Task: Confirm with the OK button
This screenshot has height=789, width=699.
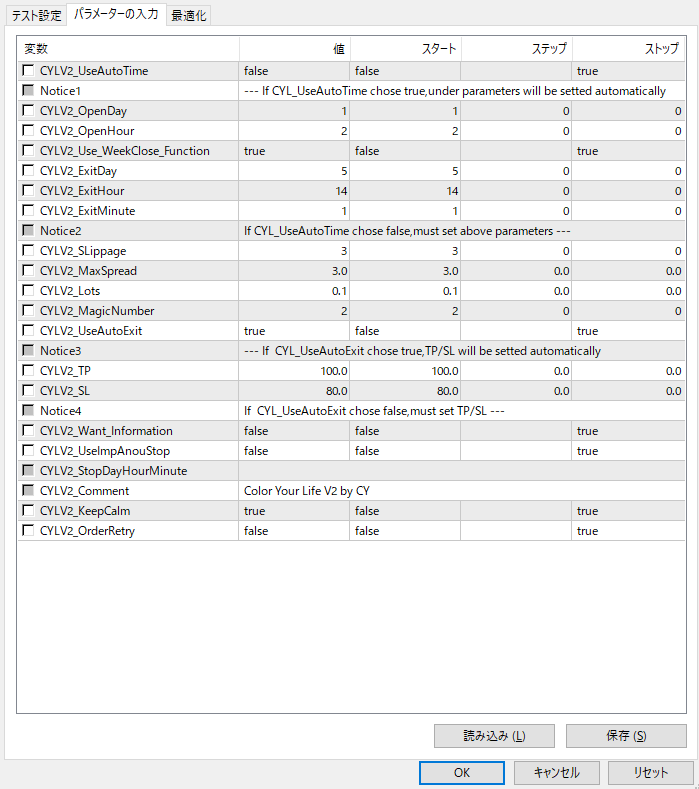Action: pyautogui.click(x=461, y=772)
